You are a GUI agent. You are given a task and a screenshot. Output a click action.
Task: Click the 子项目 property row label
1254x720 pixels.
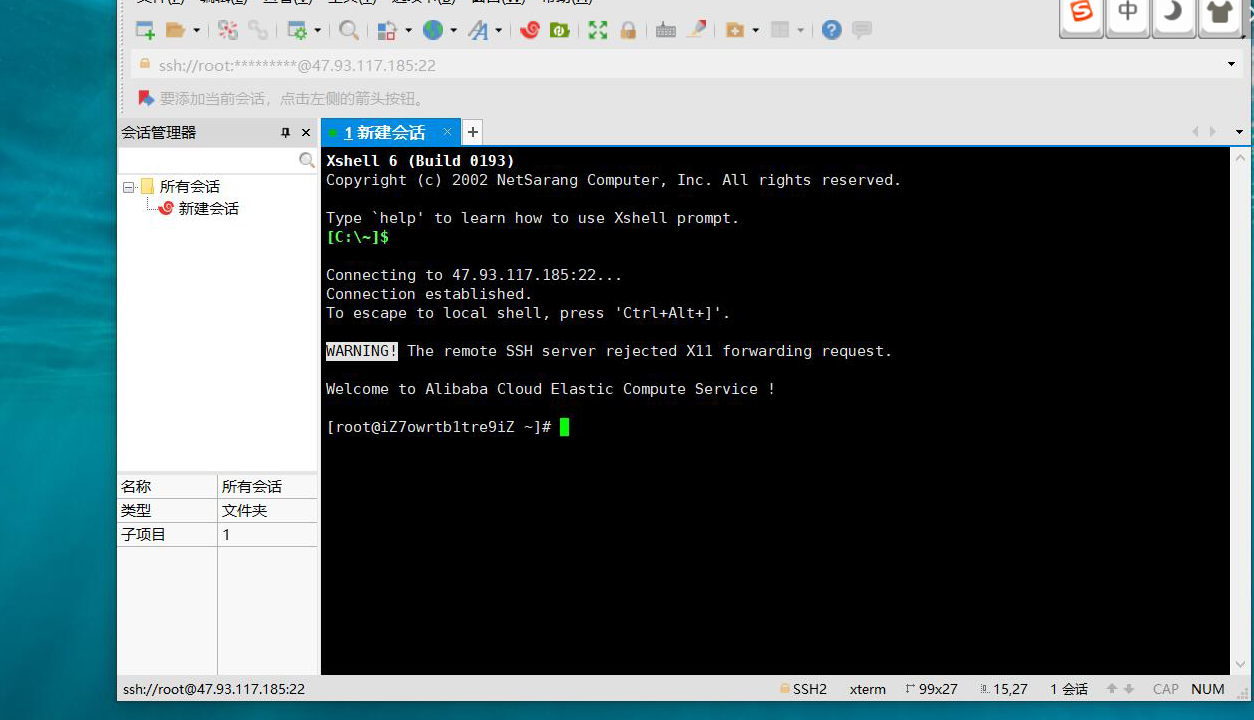(143, 535)
